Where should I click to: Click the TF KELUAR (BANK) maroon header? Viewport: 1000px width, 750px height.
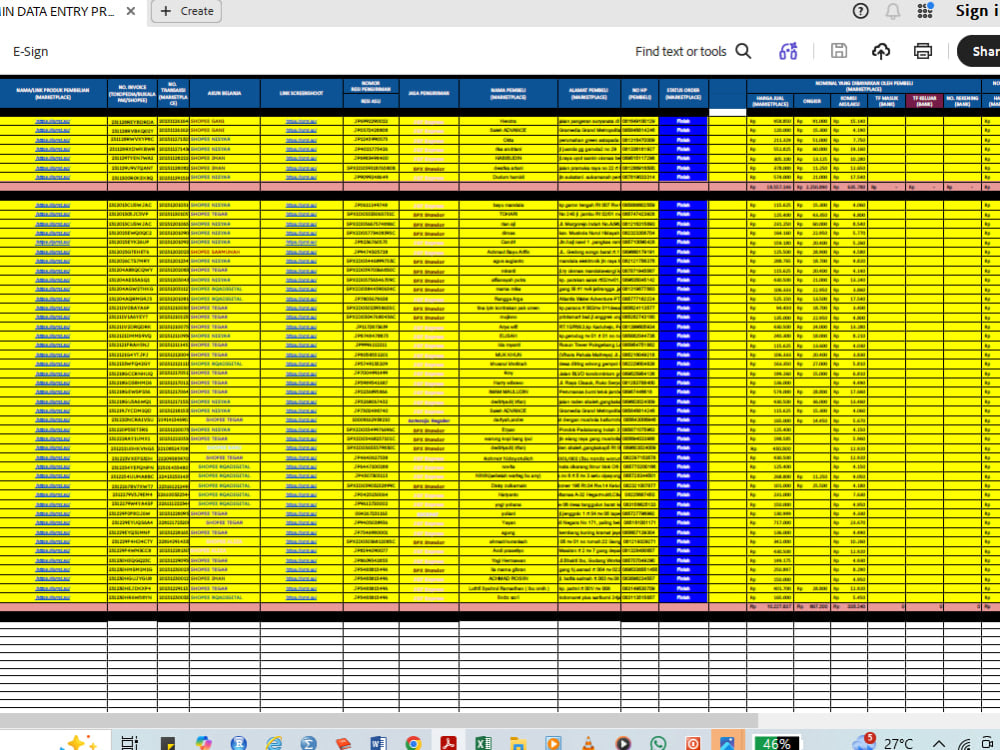[x=924, y=101]
